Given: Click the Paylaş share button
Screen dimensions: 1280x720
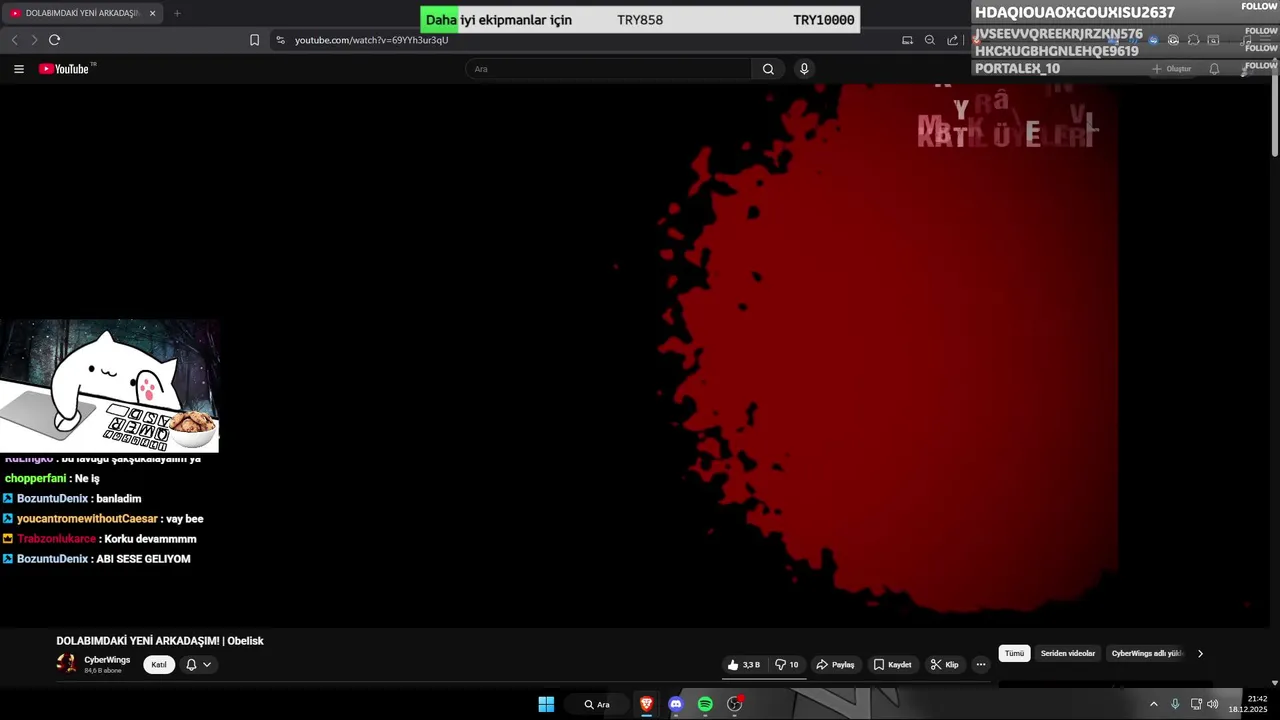Looking at the screenshot, I should pyautogui.click(x=835, y=665).
